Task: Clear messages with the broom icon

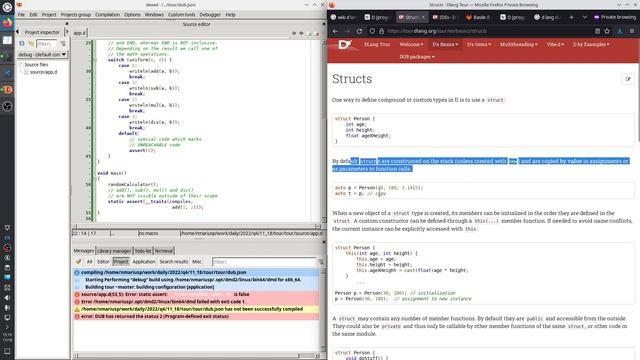Action: coord(78,262)
